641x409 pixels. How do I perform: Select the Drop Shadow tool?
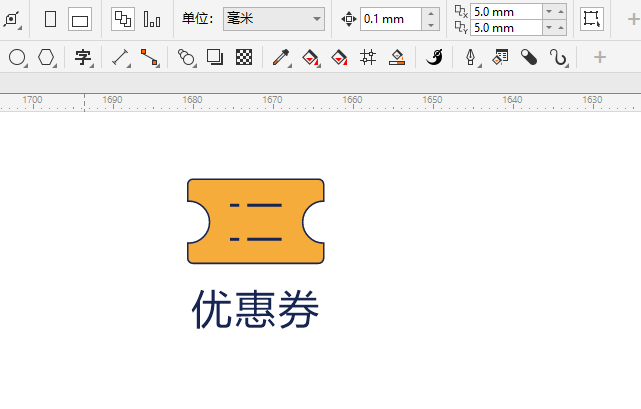(x=215, y=57)
